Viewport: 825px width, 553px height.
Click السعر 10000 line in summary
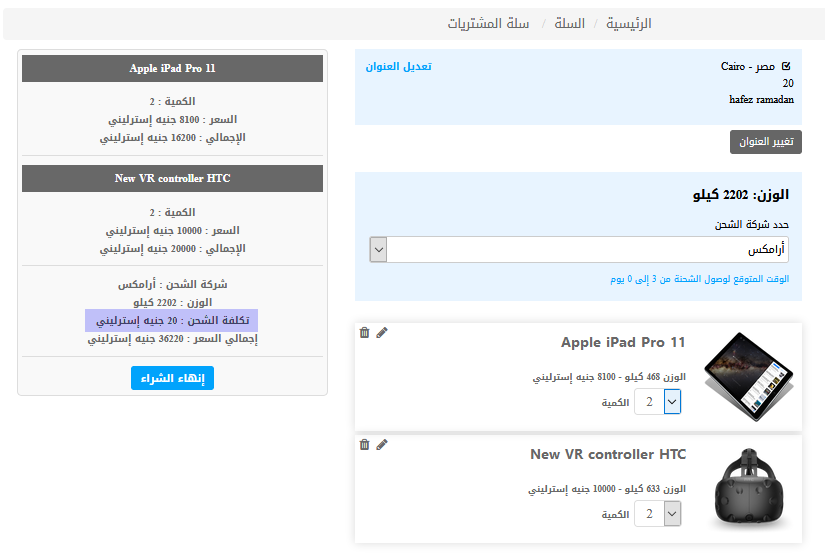173,231
